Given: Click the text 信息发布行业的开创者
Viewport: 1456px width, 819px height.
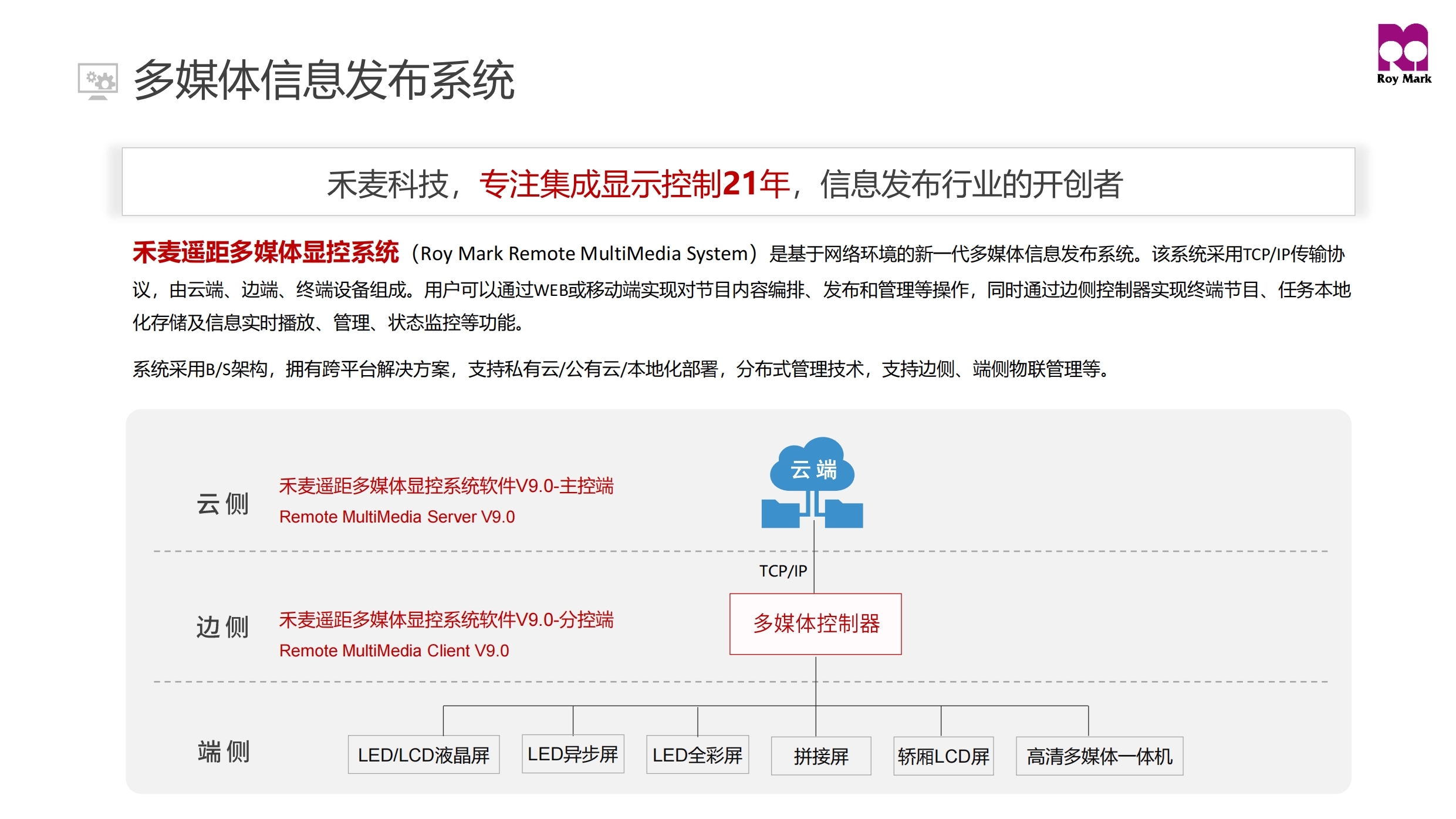Looking at the screenshot, I should (x=971, y=184).
